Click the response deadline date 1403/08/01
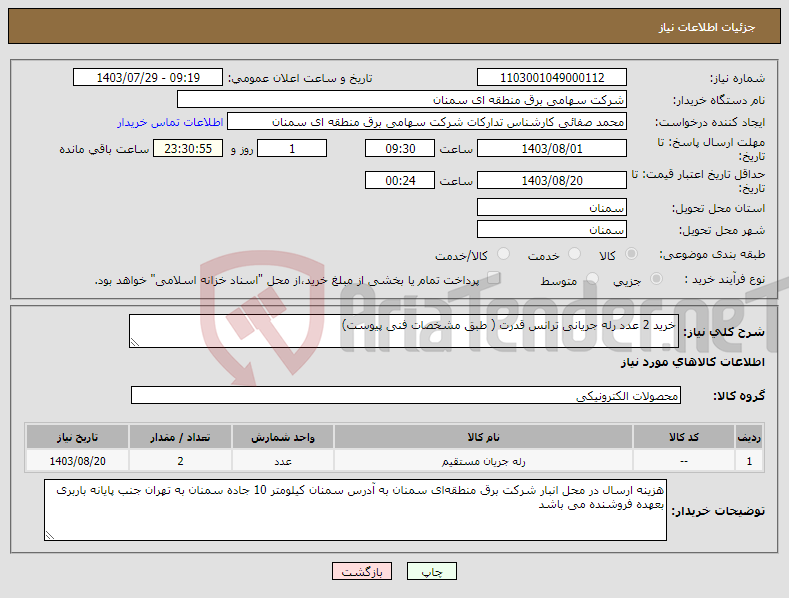 point(551,148)
